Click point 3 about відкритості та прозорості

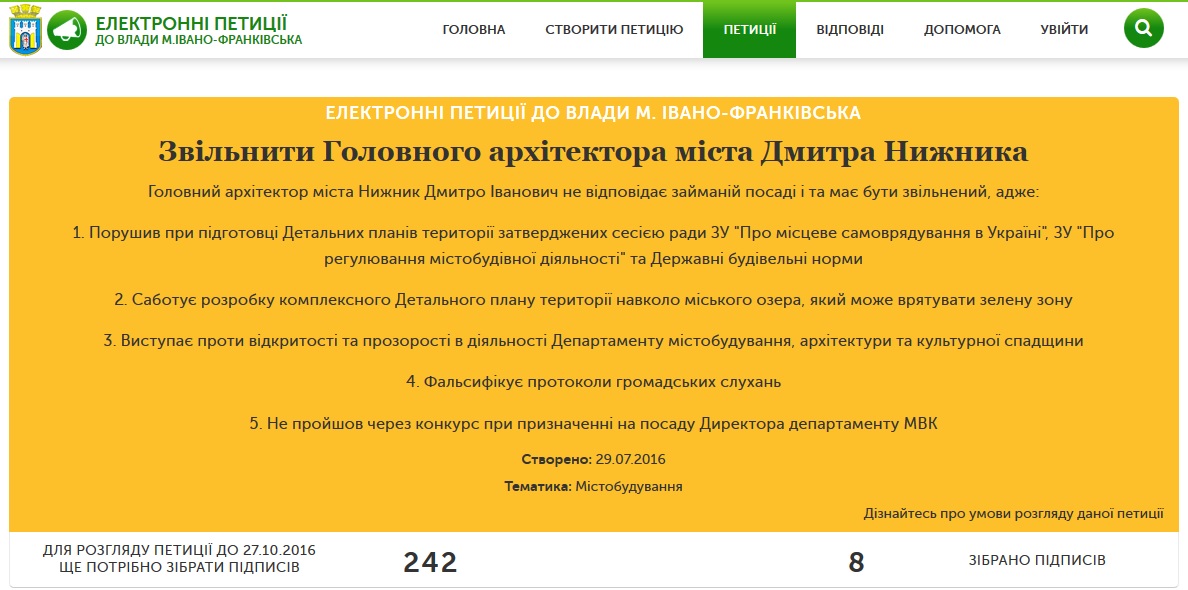point(593,341)
